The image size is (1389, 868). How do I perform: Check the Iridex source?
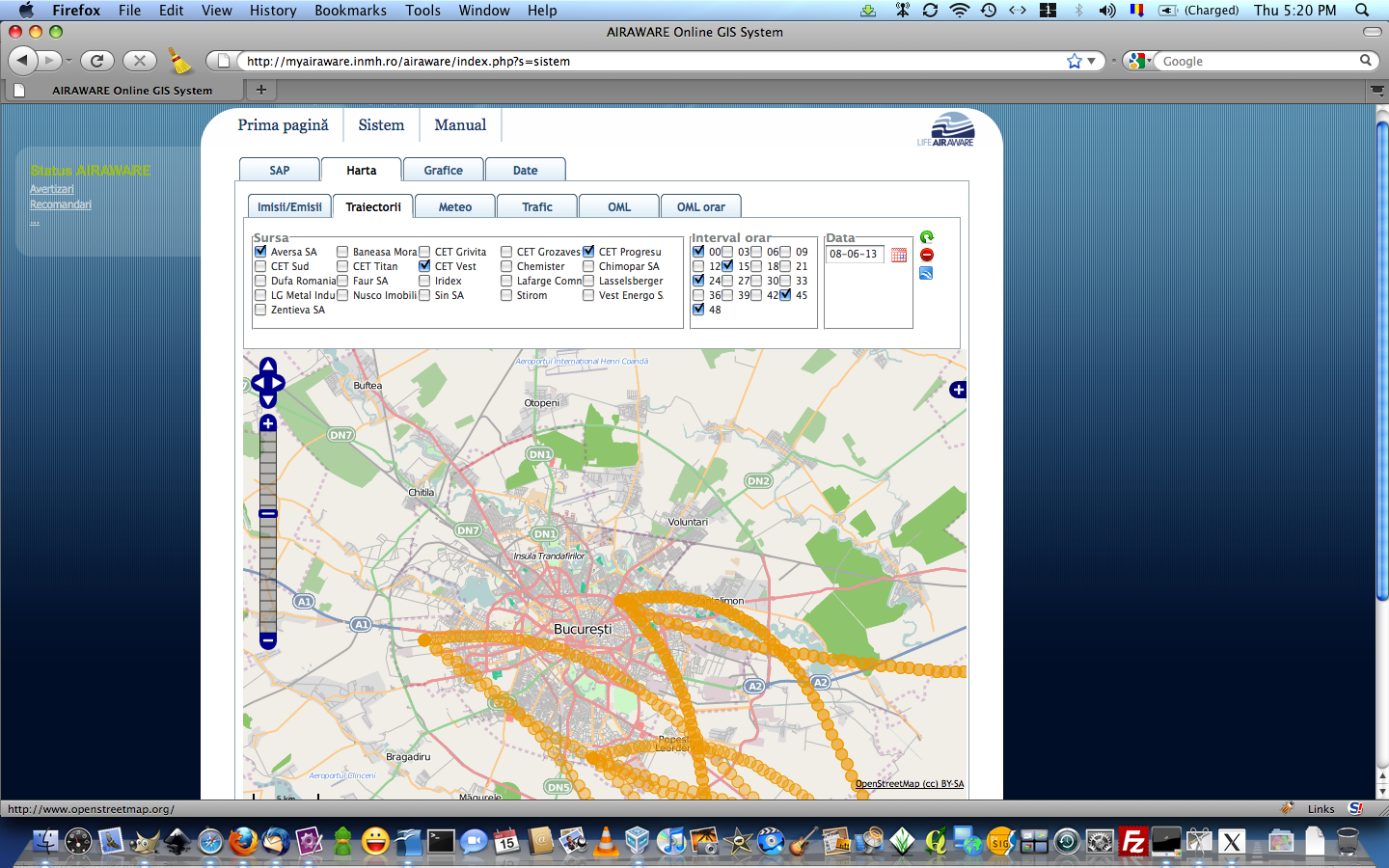(424, 281)
